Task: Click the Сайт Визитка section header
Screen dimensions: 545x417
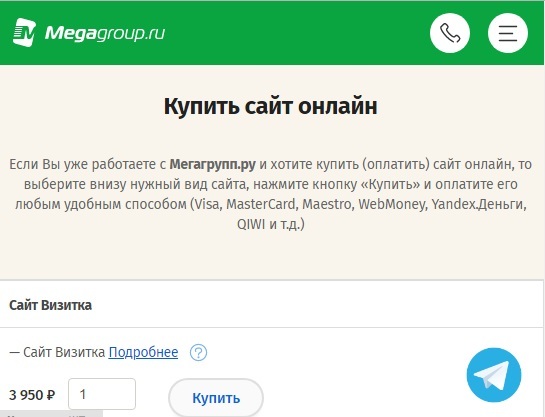Action: [50, 305]
